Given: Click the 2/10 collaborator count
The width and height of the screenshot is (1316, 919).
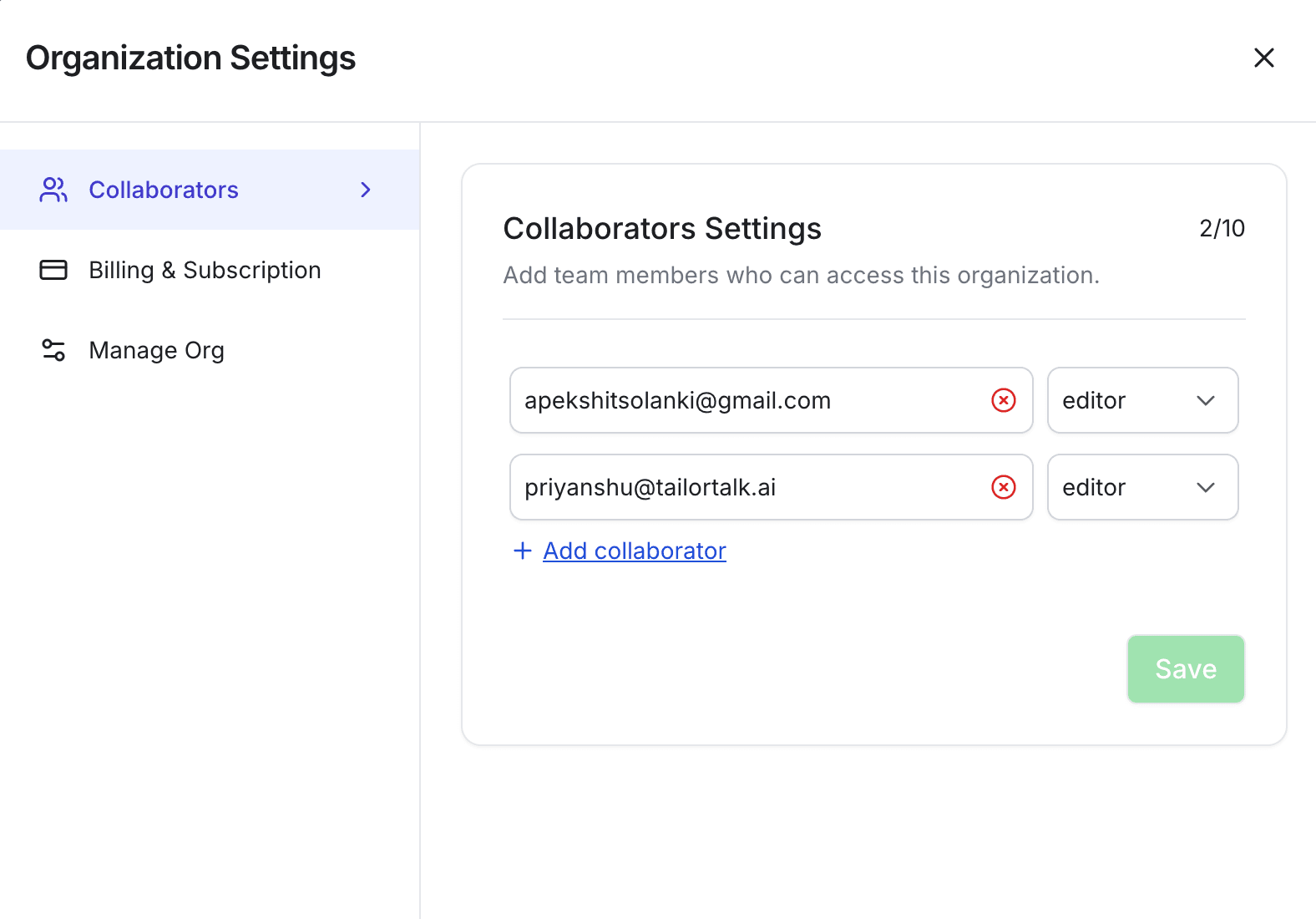Looking at the screenshot, I should pos(1222,228).
